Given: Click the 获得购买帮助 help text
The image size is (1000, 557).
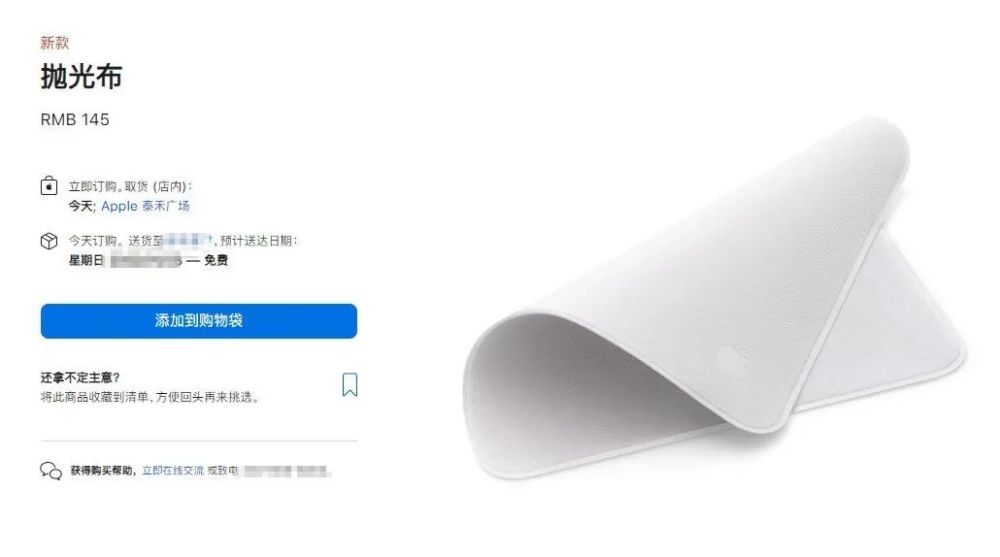Looking at the screenshot, I should pos(103,471).
